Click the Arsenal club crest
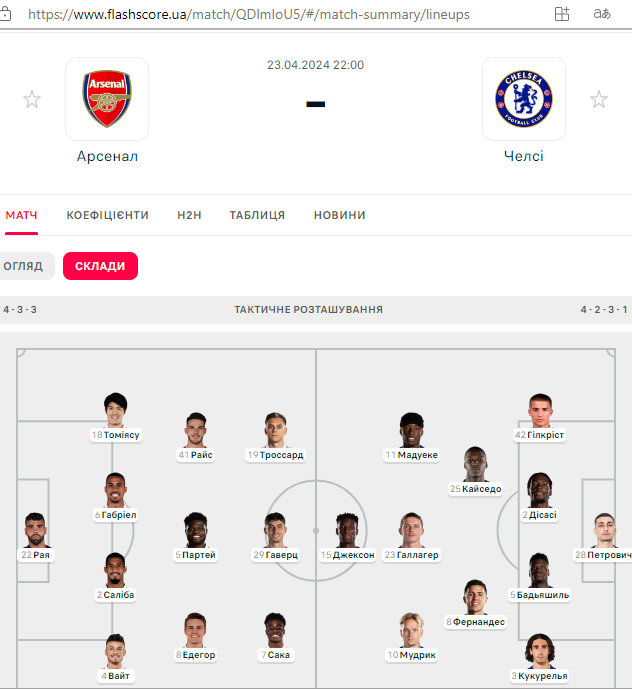This screenshot has width=632, height=689. point(107,99)
